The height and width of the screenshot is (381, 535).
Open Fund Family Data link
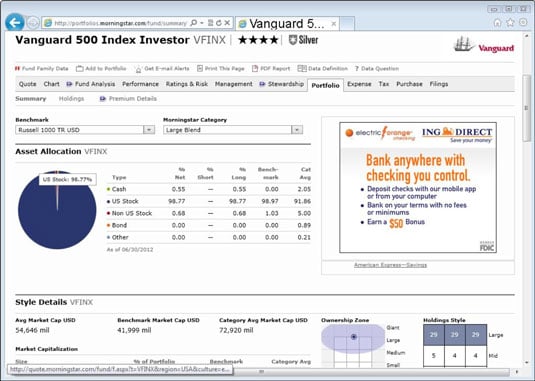point(42,69)
